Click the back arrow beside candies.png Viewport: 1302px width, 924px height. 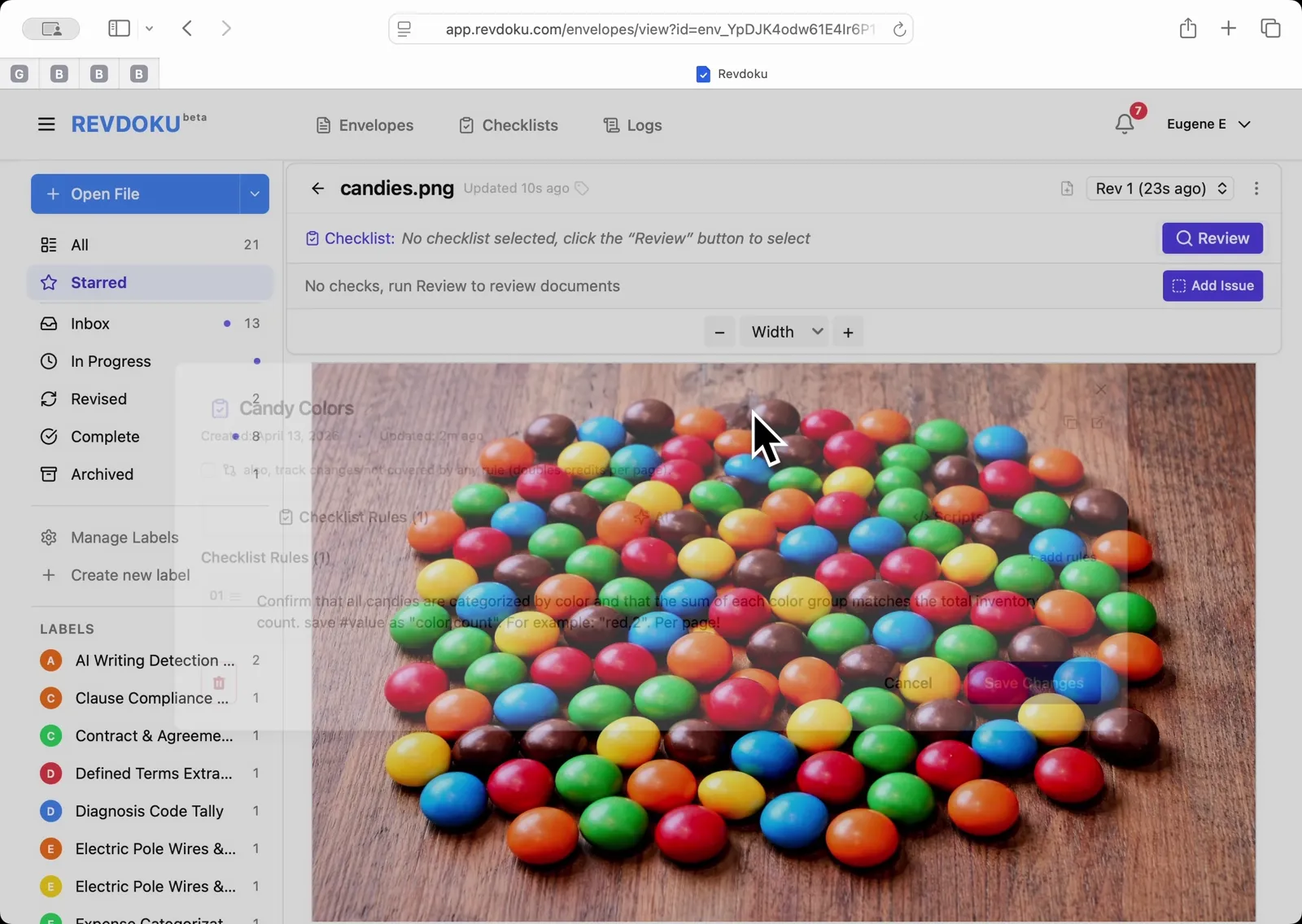(317, 189)
